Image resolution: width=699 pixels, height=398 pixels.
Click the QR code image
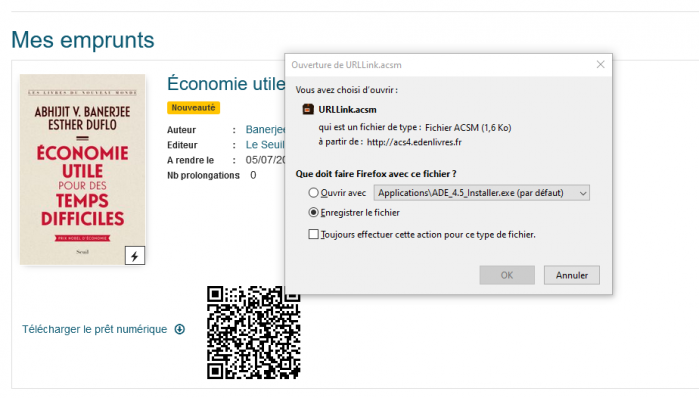253,332
